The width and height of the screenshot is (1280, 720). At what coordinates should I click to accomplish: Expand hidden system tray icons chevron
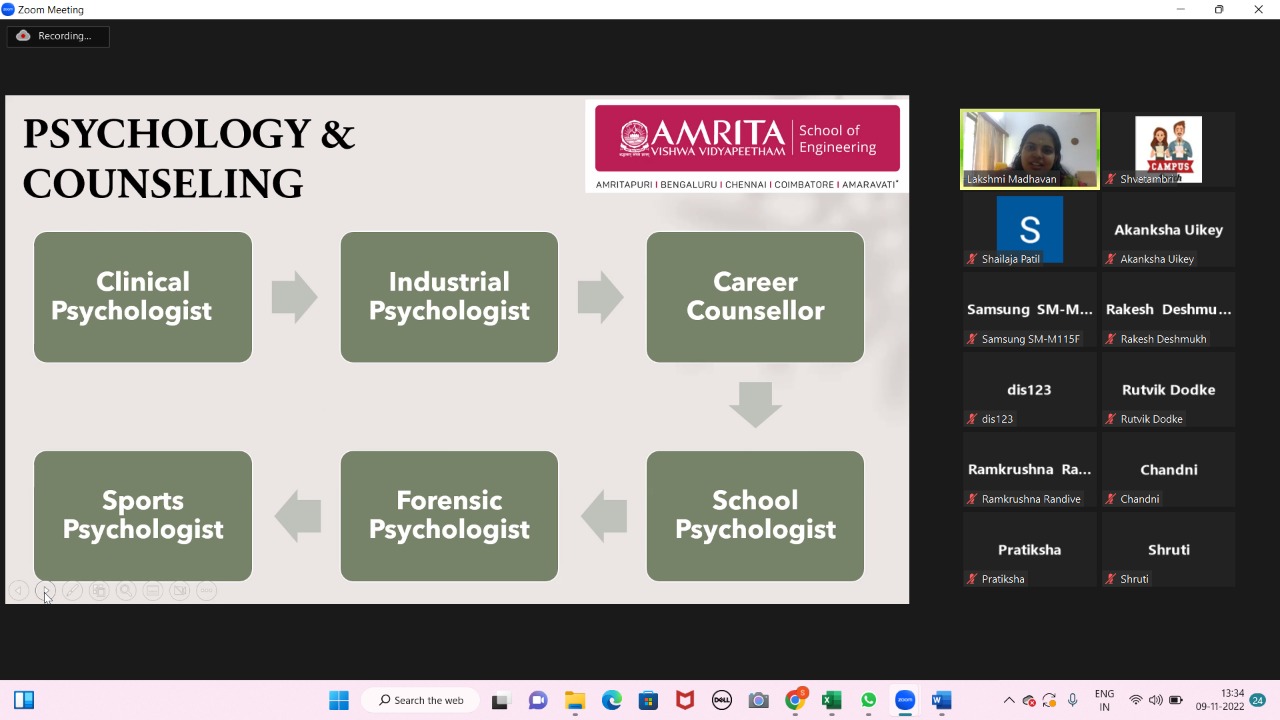click(x=1009, y=700)
